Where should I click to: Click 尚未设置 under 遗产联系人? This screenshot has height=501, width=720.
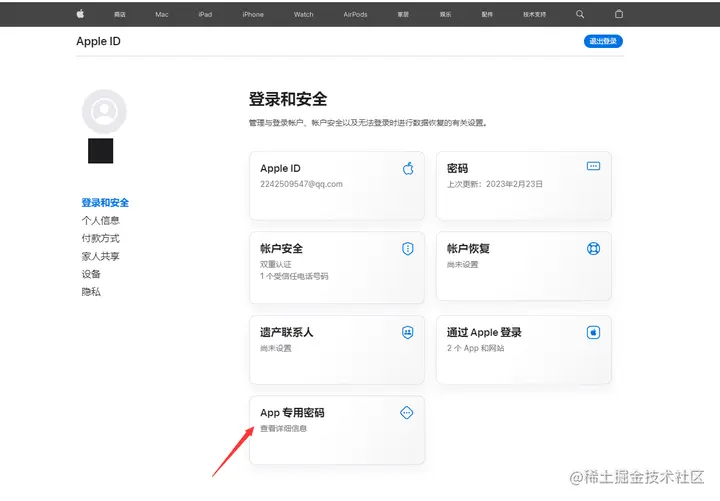click(x=276, y=349)
